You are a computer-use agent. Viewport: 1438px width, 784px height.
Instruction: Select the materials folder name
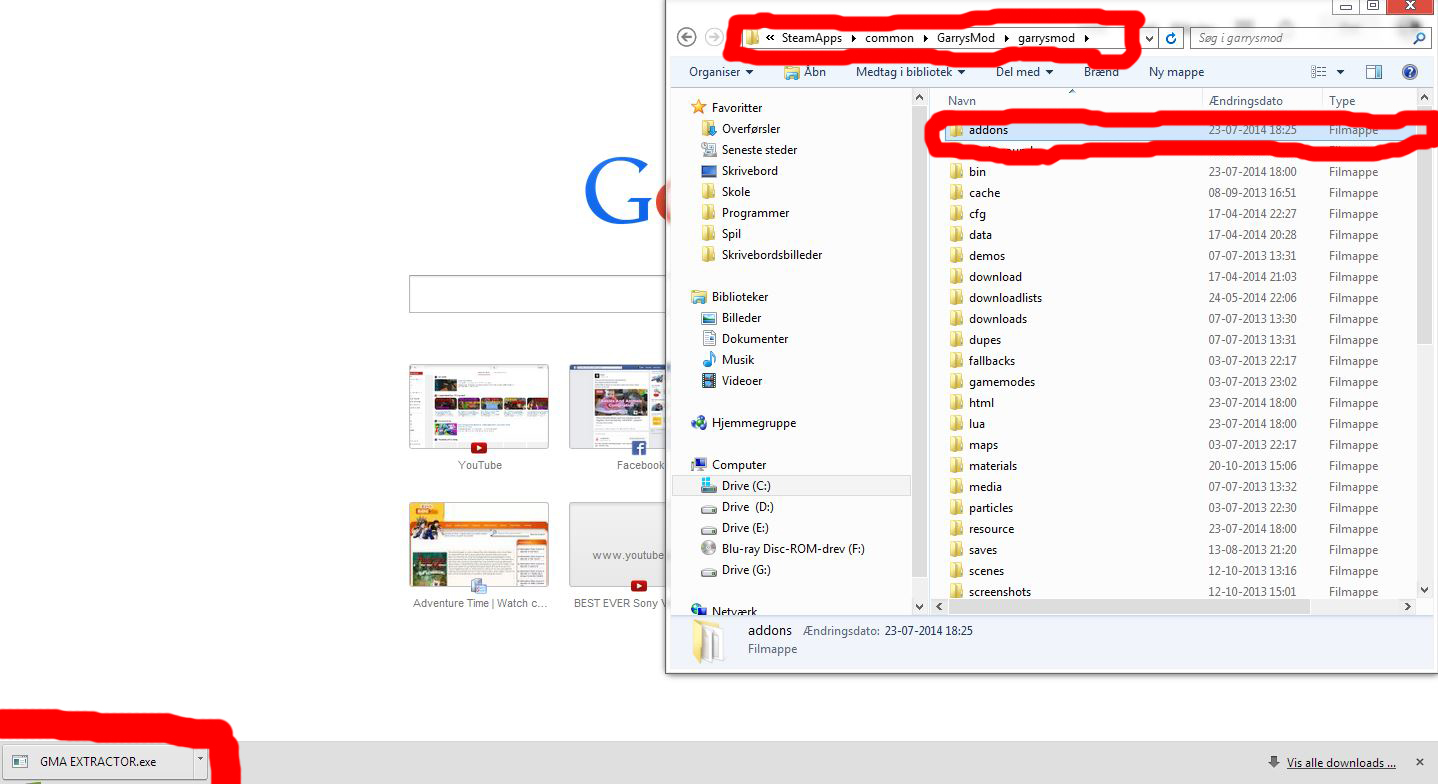coord(993,465)
